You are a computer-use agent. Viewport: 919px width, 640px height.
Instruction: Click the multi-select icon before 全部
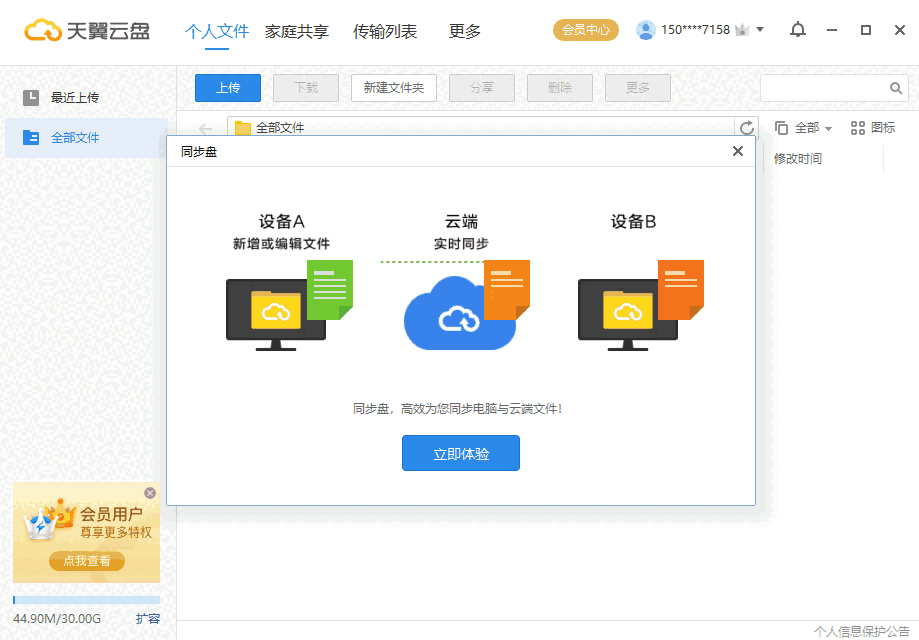click(x=781, y=127)
